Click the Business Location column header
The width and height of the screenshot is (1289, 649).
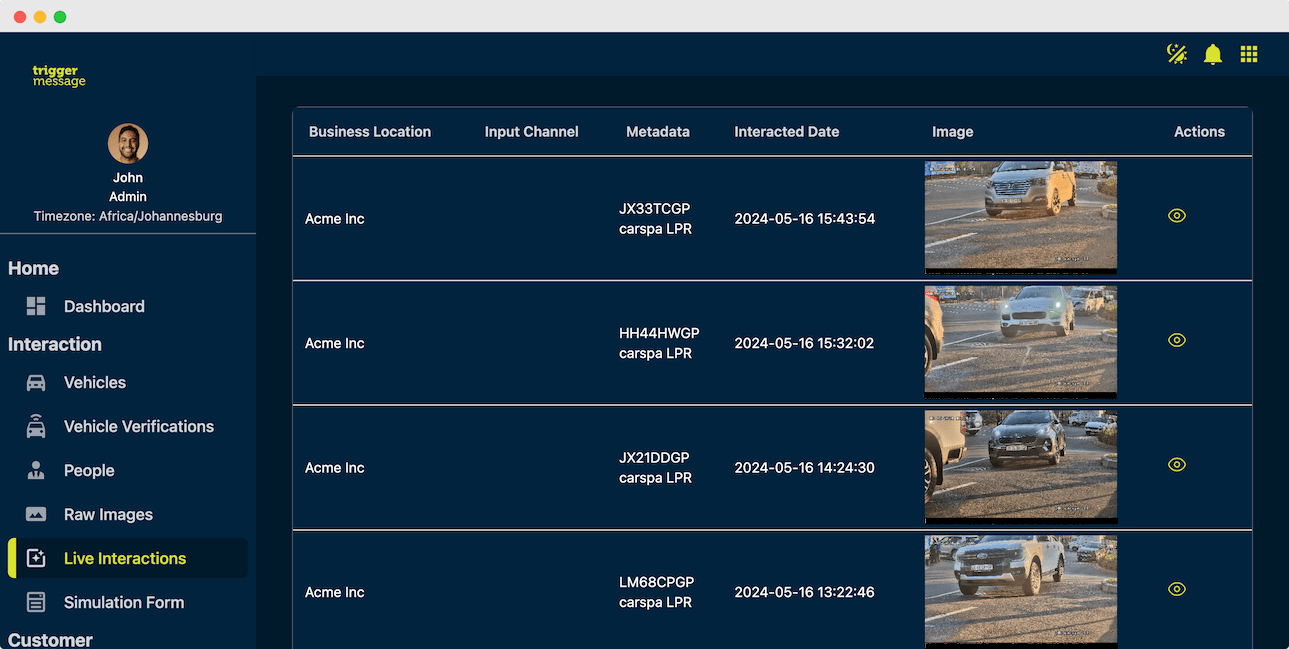coord(370,132)
